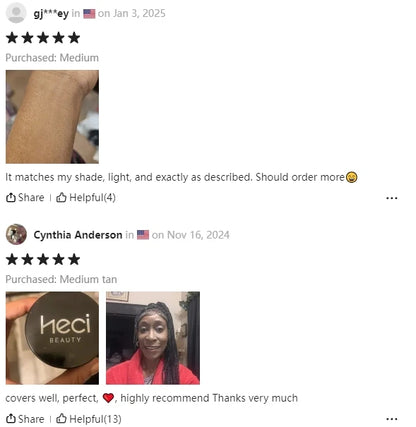Click the Share text on the first review

tap(31, 198)
